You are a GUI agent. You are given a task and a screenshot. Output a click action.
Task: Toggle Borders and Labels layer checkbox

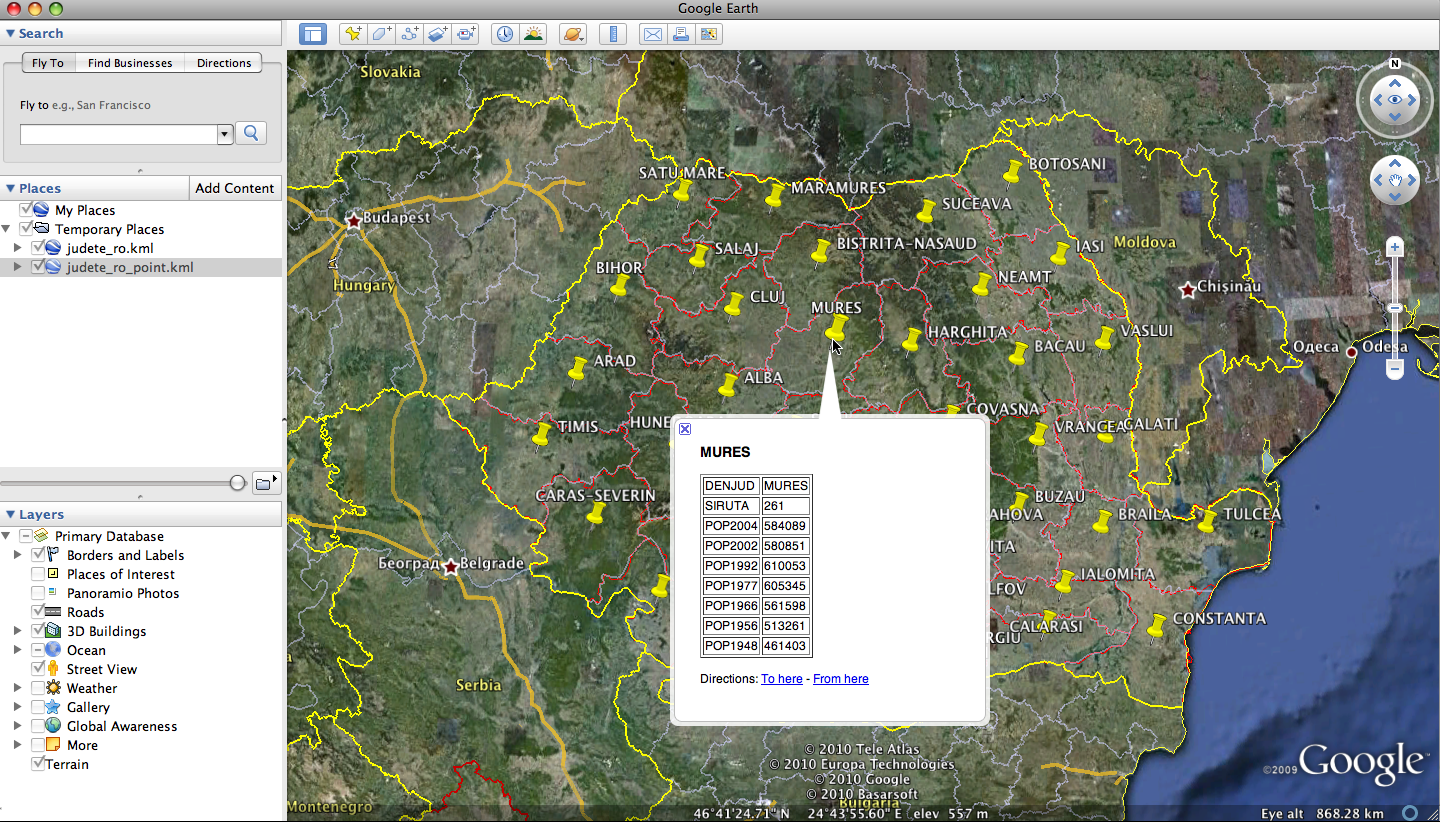38,555
